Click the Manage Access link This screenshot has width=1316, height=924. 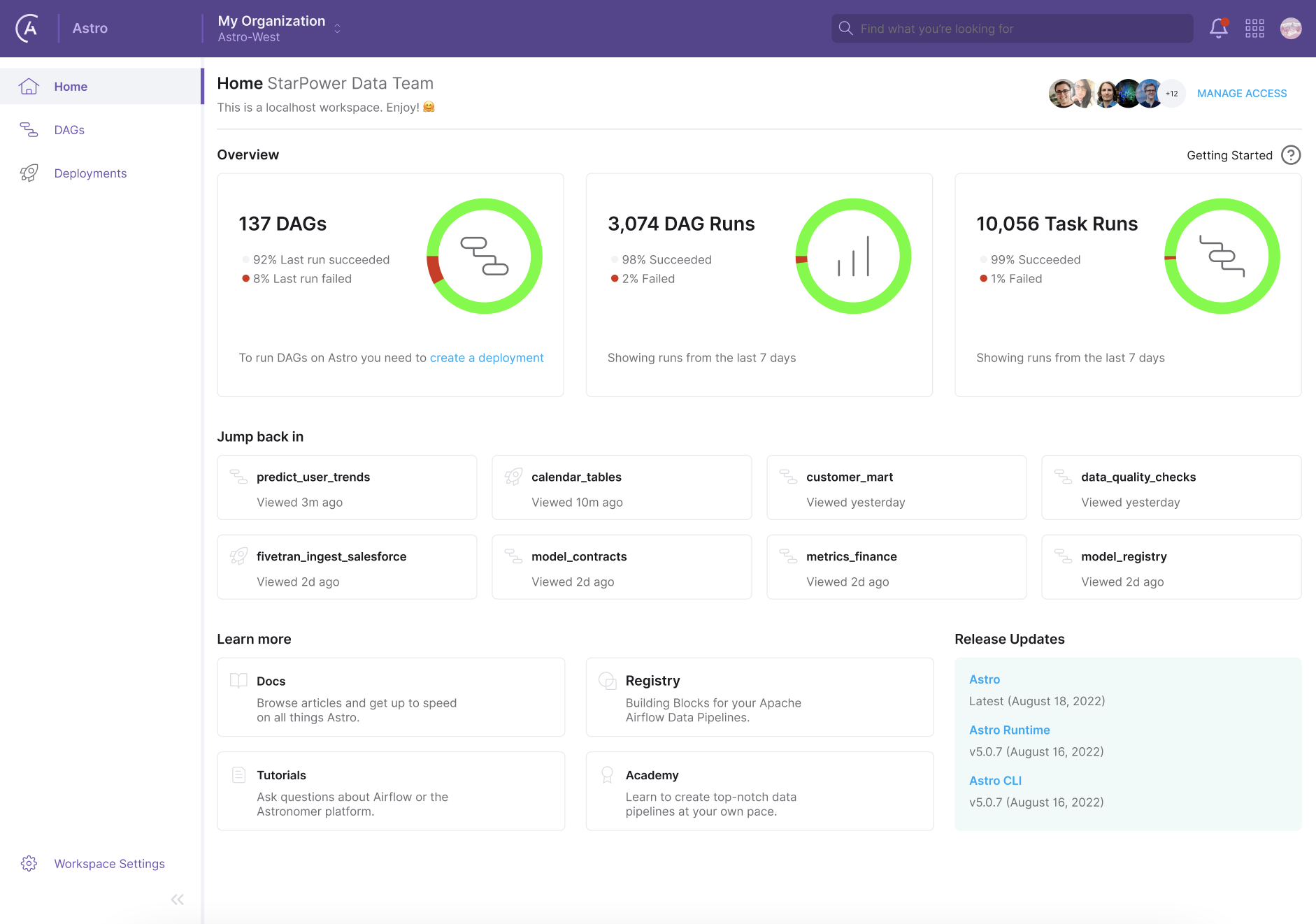[x=1241, y=94]
